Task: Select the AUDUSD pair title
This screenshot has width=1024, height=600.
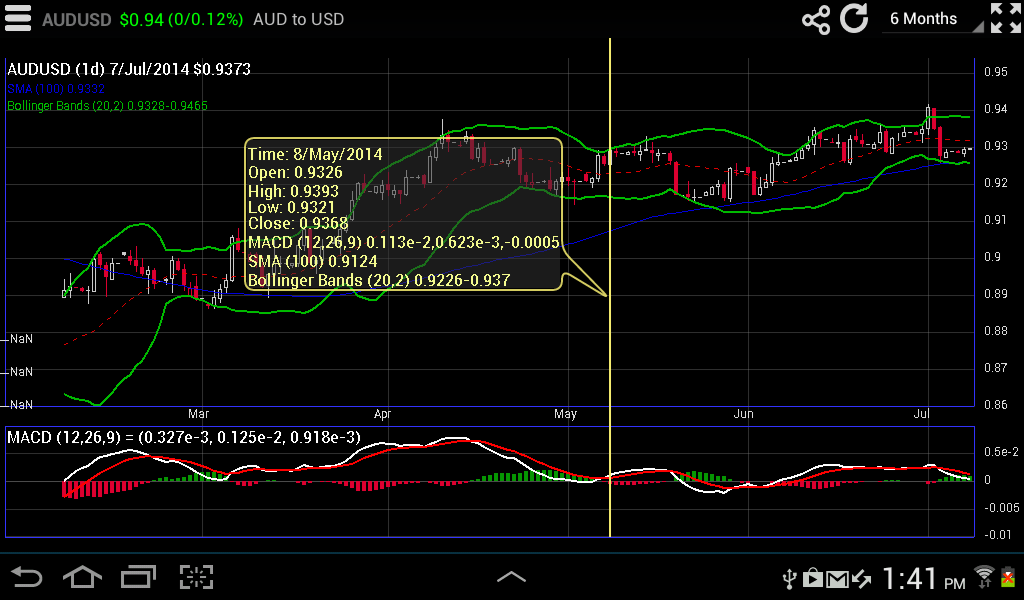Action: [x=76, y=18]
